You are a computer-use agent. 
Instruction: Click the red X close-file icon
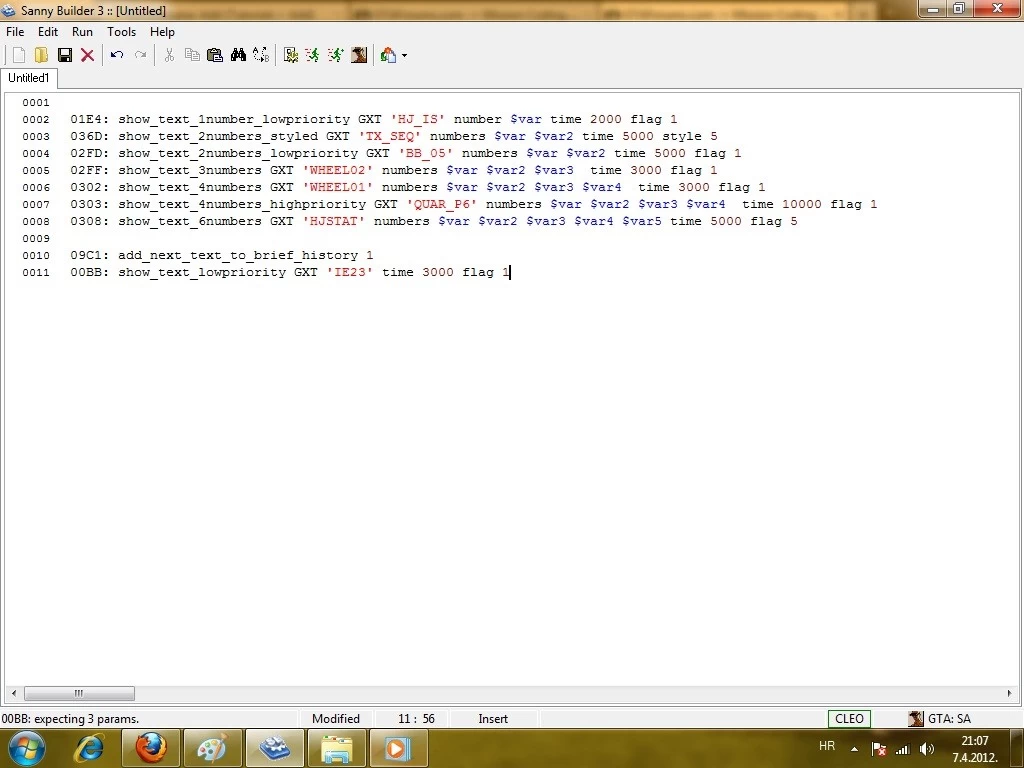88,55
